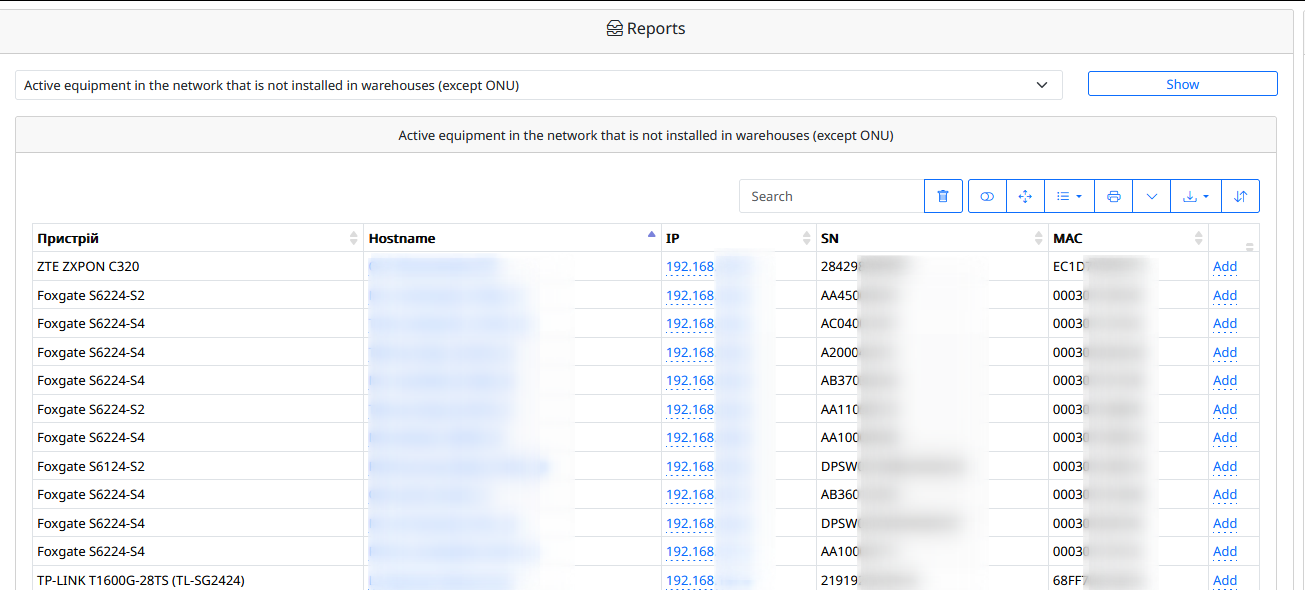Open the report selection dropdown
The height and width of the screenshot is (590, 1305).
[x=539, y=85]
